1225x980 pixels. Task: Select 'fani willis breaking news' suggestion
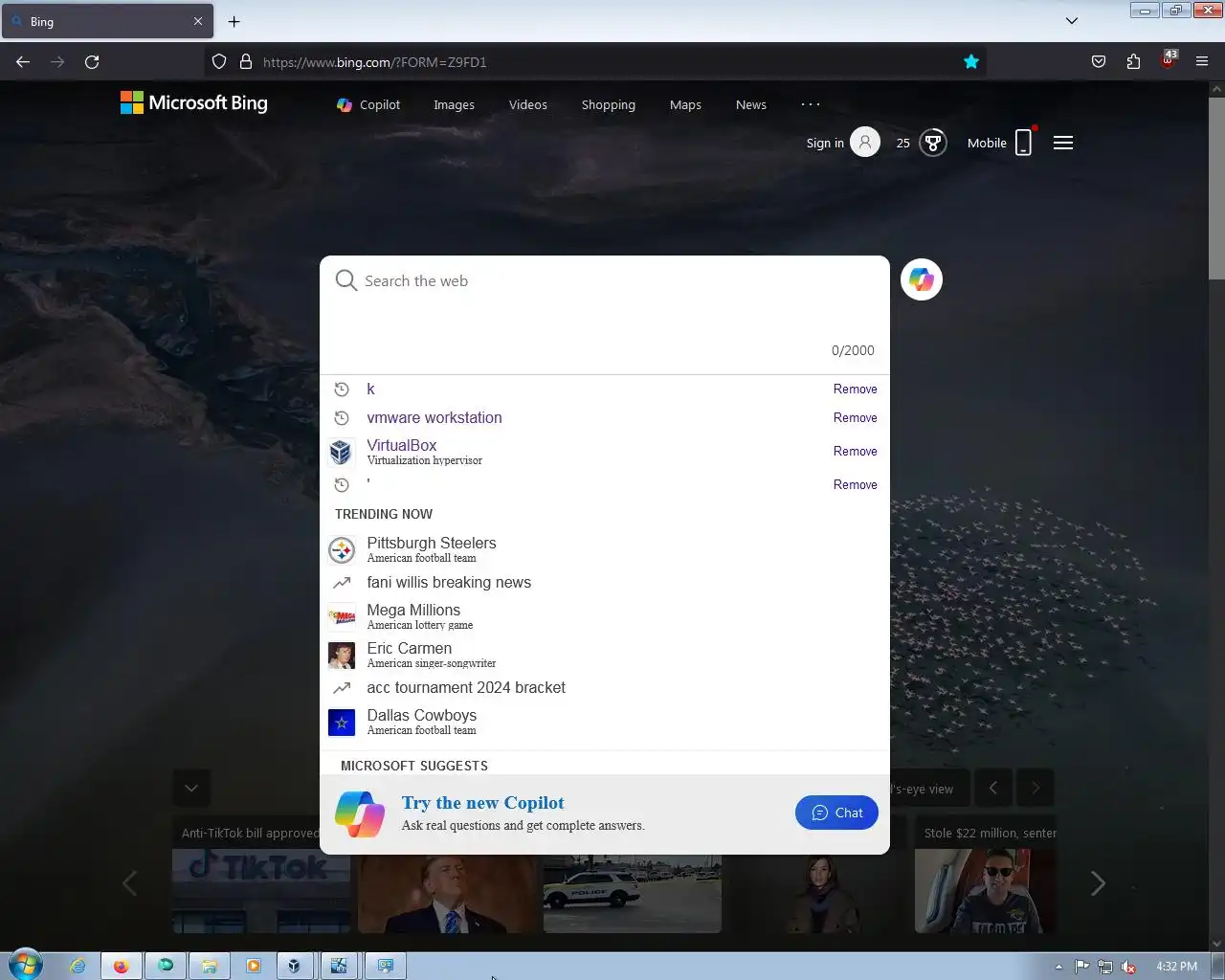pos(449,582)
